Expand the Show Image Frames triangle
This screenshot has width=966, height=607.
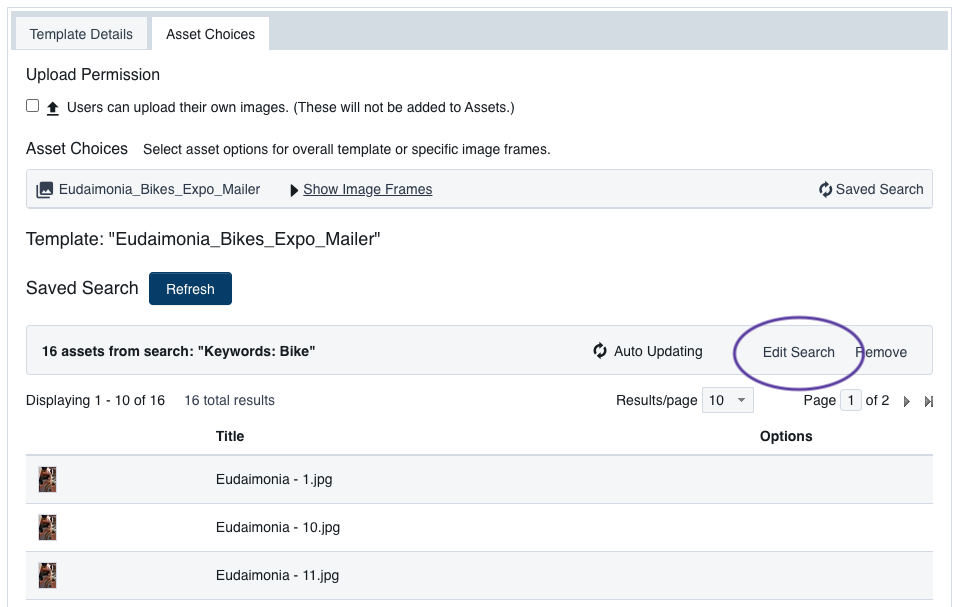294,190
